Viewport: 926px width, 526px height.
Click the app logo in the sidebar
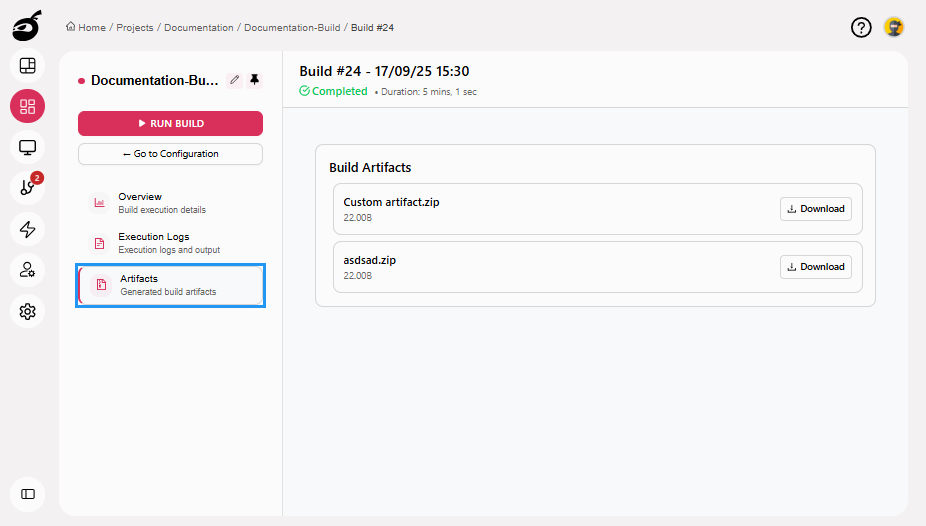click(27, 26)
